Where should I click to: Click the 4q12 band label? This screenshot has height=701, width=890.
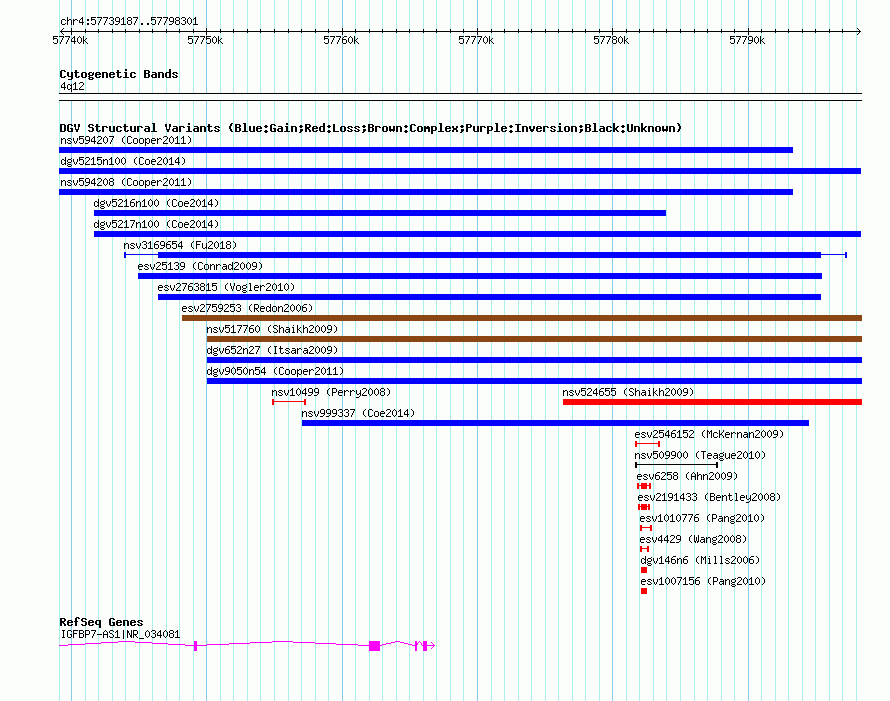[x=72, y=86]
